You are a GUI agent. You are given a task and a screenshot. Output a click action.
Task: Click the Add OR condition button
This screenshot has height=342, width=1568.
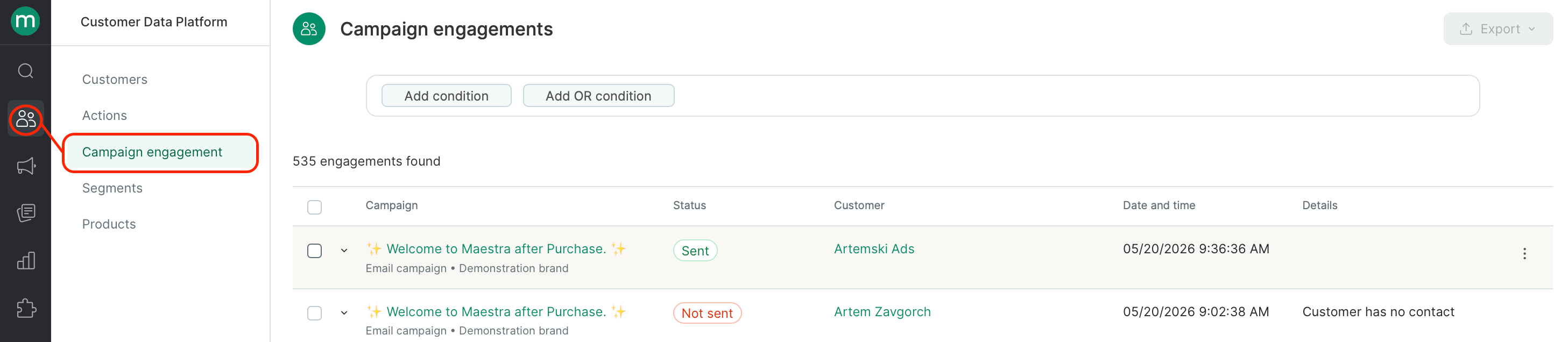[x=598, y=96]
